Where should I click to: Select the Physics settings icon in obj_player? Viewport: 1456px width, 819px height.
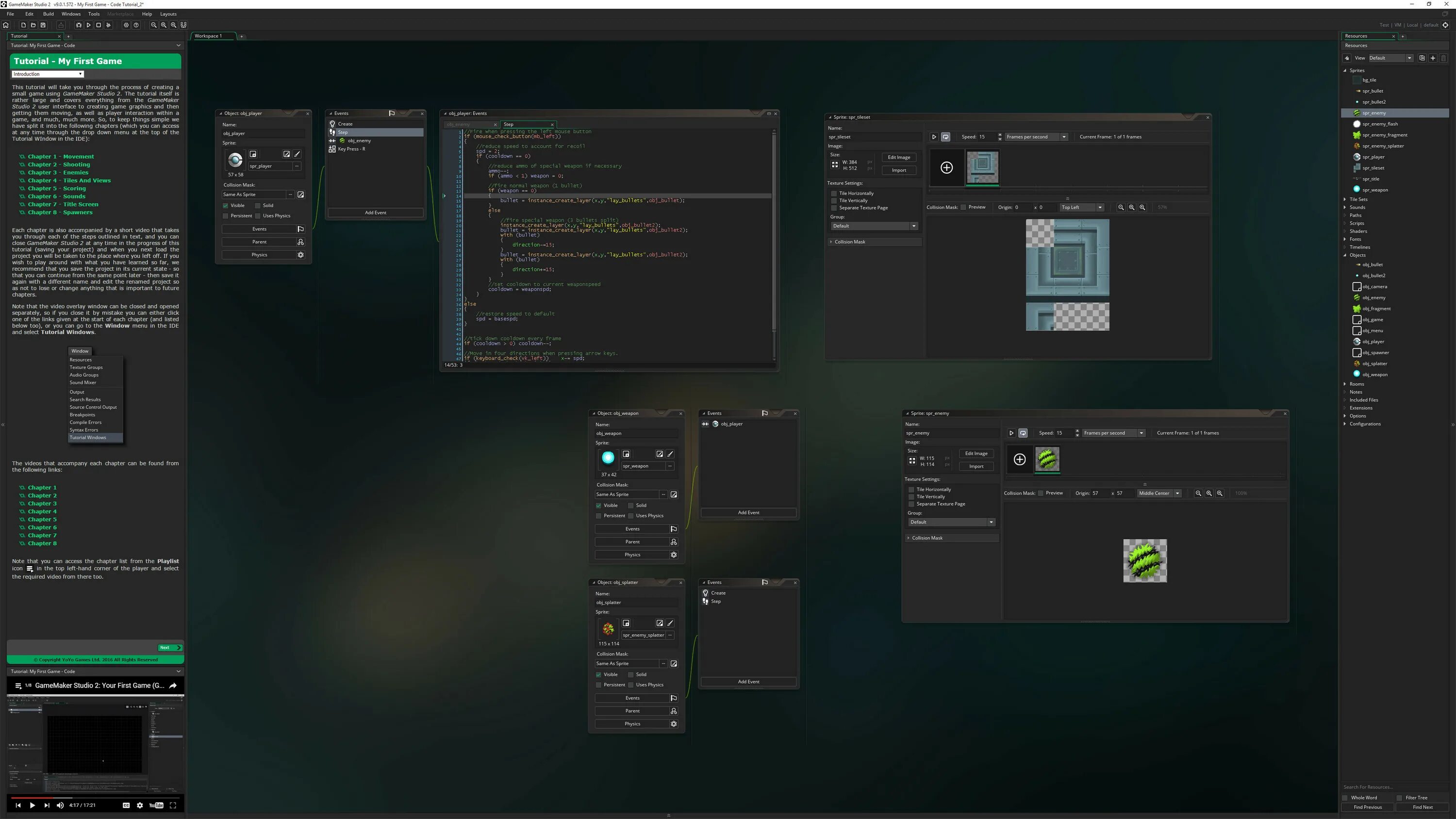pos(301,254)
